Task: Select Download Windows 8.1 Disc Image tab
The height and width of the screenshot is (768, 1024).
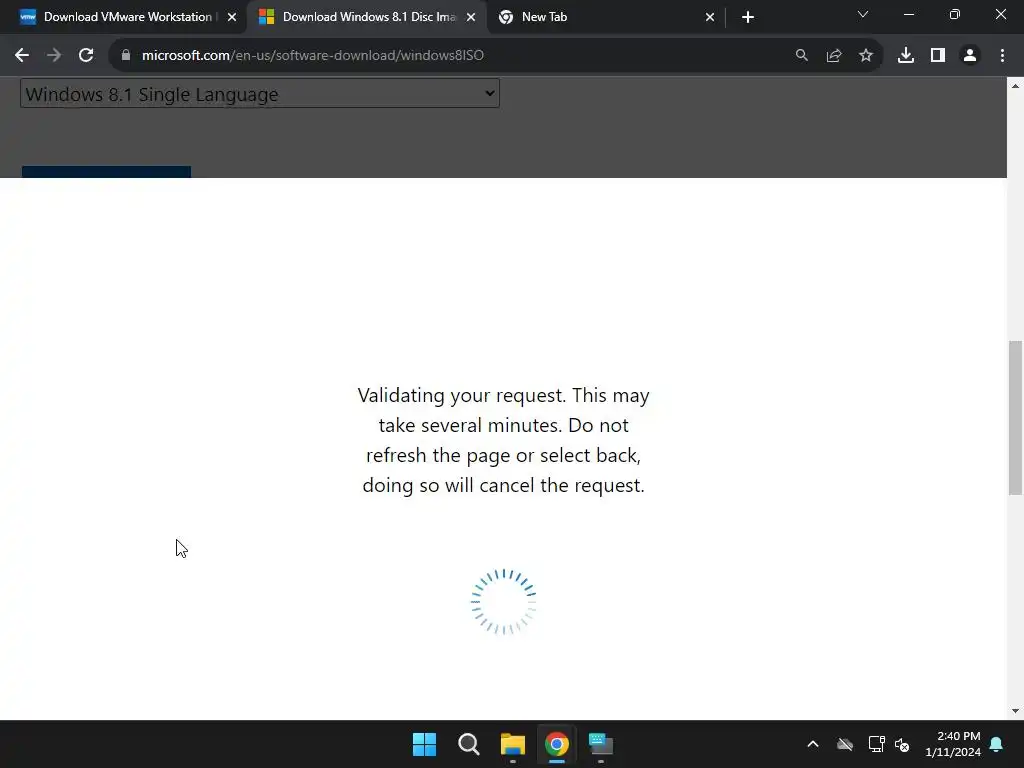Action: tap(368, 17)
